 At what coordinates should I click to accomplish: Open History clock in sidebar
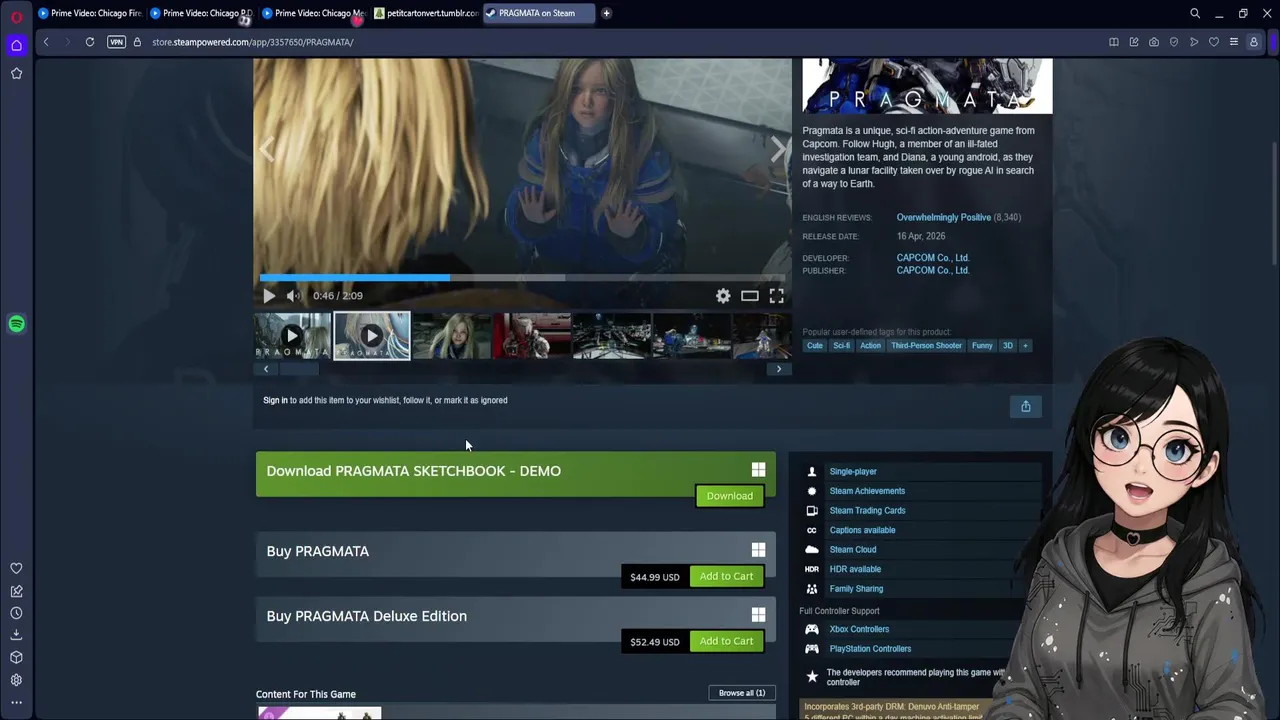[x=16, y=613]
